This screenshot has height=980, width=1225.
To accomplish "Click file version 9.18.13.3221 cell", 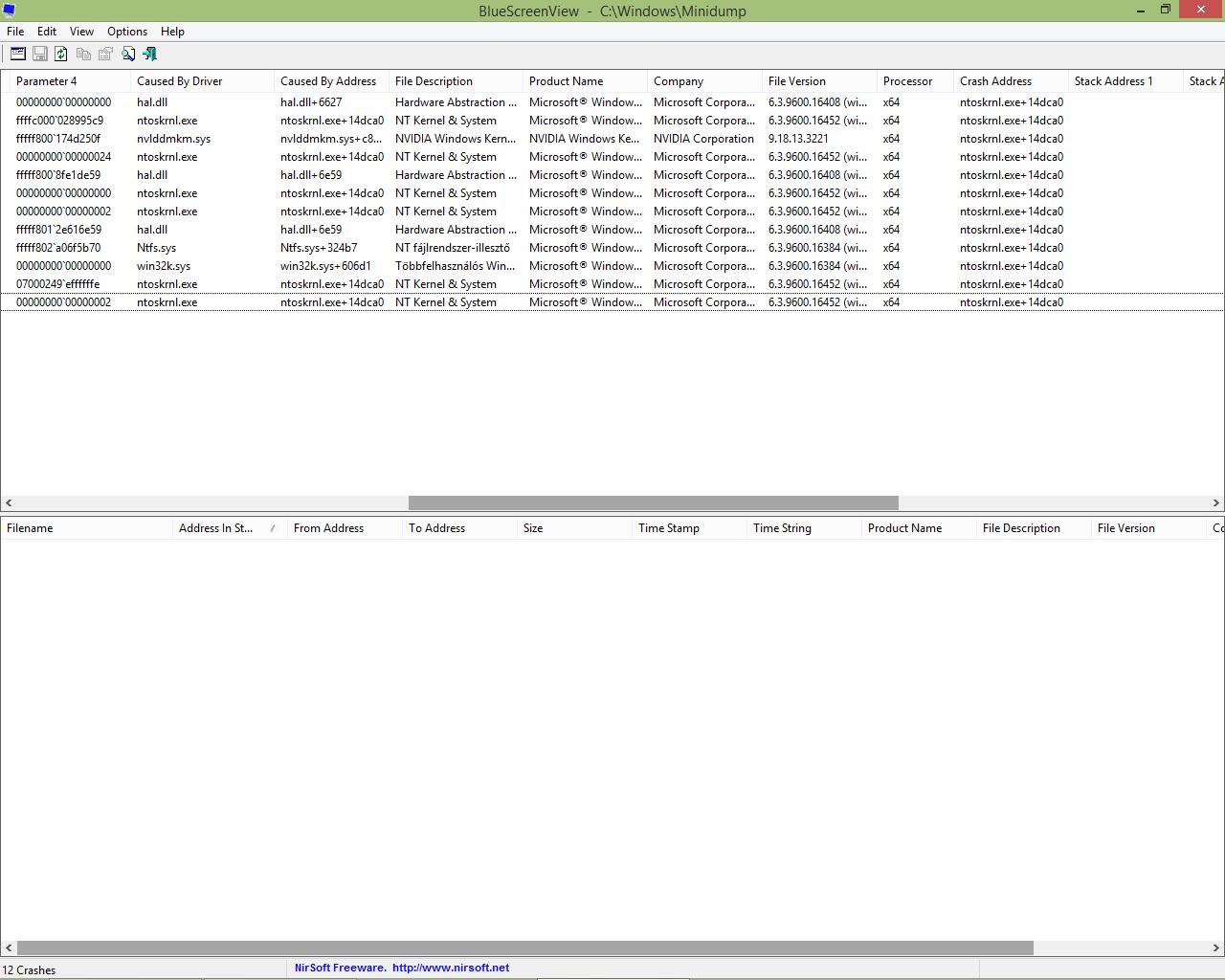I will (798, 139).
